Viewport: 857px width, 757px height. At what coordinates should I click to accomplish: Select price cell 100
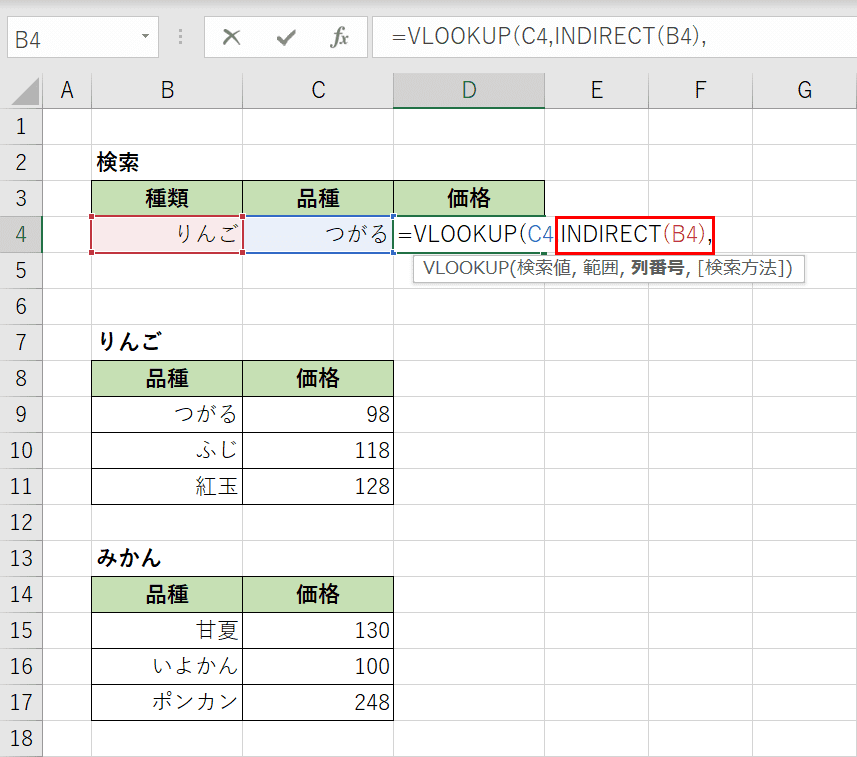click(x=318, y=666)
